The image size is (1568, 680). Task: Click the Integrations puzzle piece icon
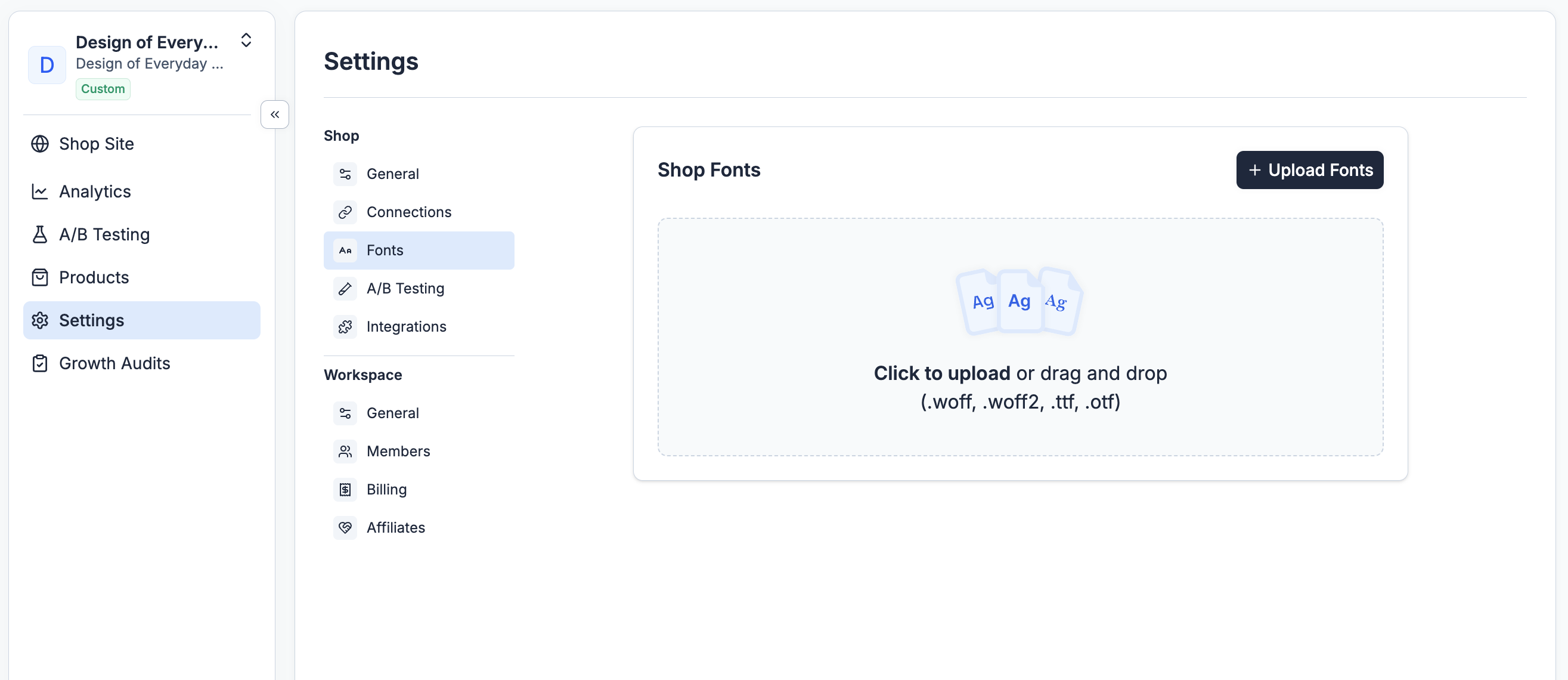coord(345,327)
